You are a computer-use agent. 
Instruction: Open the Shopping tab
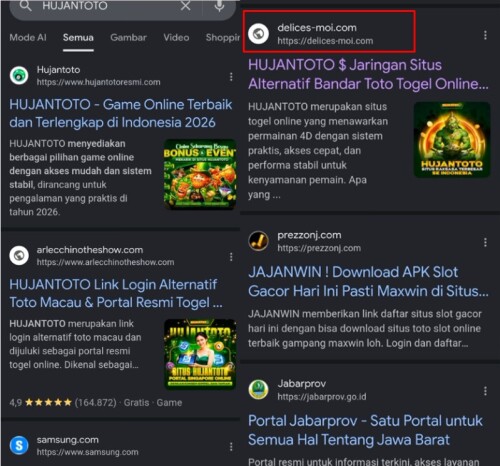222,38
